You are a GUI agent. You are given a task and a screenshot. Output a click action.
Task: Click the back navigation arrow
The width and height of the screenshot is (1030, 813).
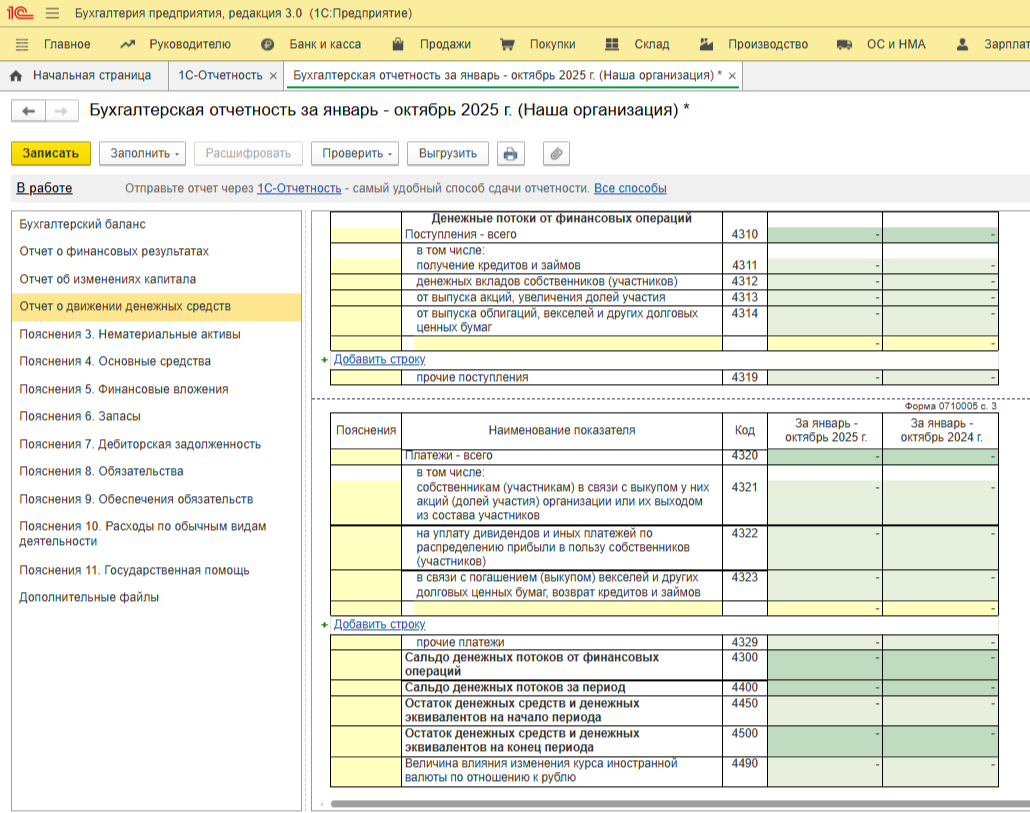(28, 111)
